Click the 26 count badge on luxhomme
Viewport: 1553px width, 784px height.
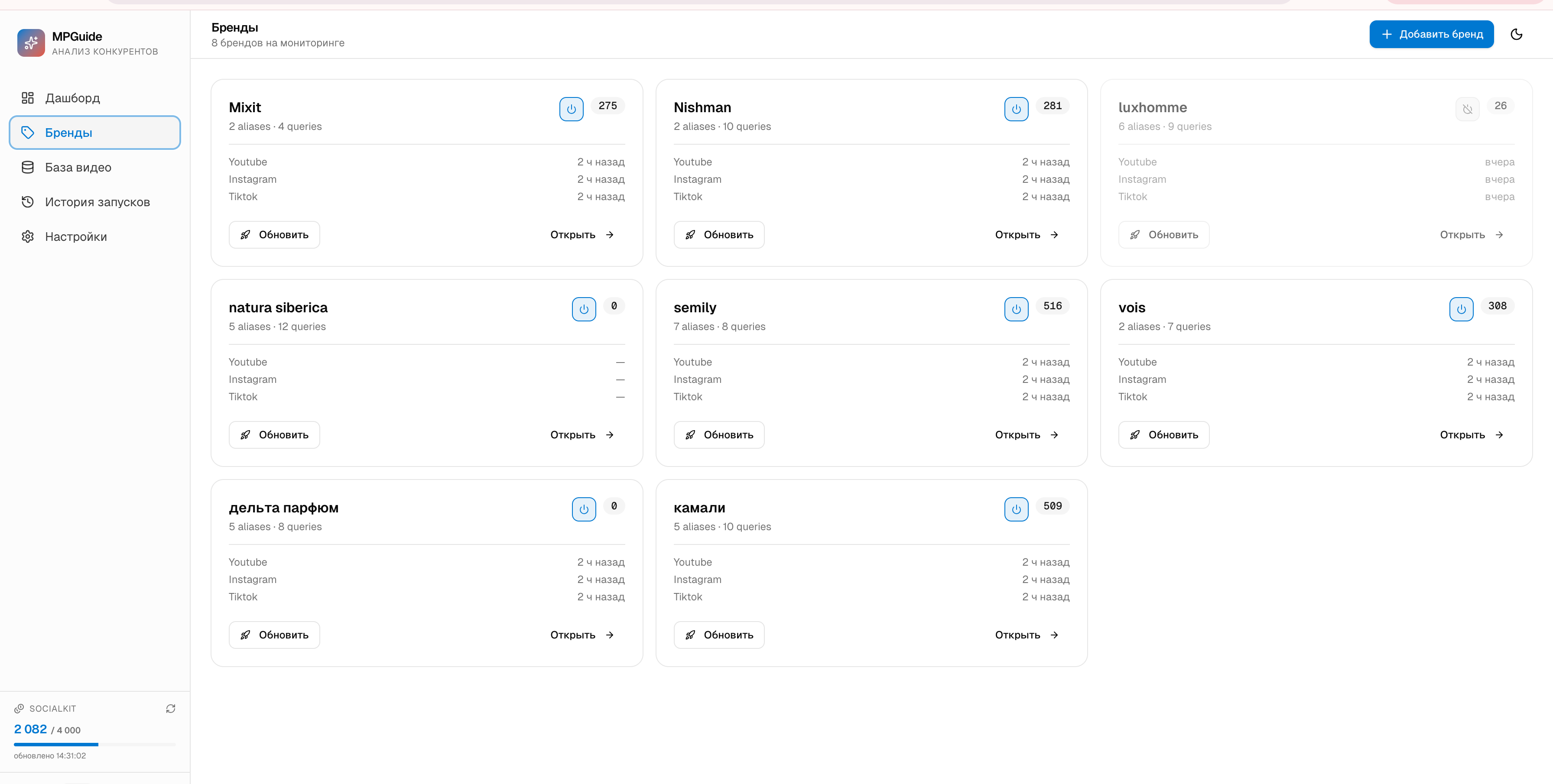click(x=1501, y=106)
